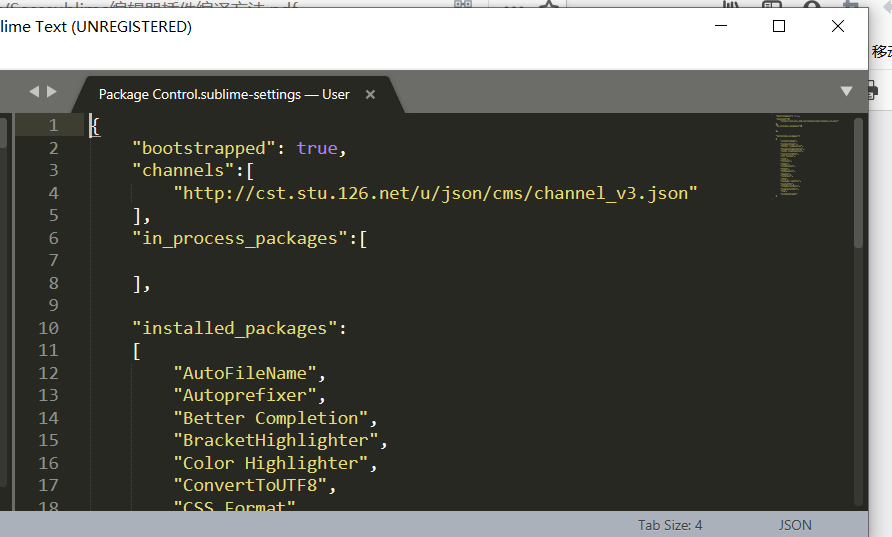Click the "installed_packages" key
This screenshot has height=537, width=892.
234,328
